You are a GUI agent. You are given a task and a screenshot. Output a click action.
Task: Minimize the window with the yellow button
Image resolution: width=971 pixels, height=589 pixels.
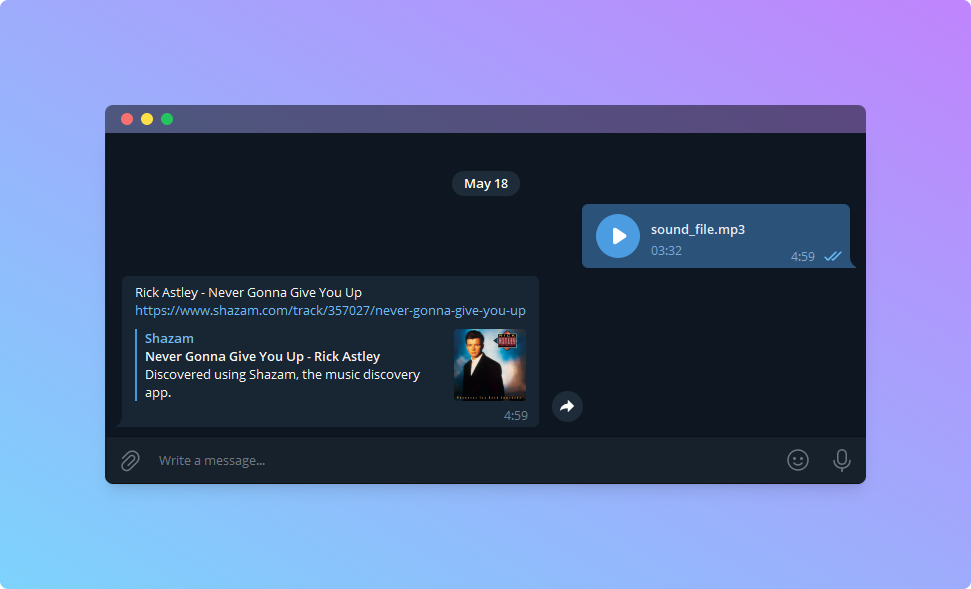pyautogui.click(x=147, y=119)
